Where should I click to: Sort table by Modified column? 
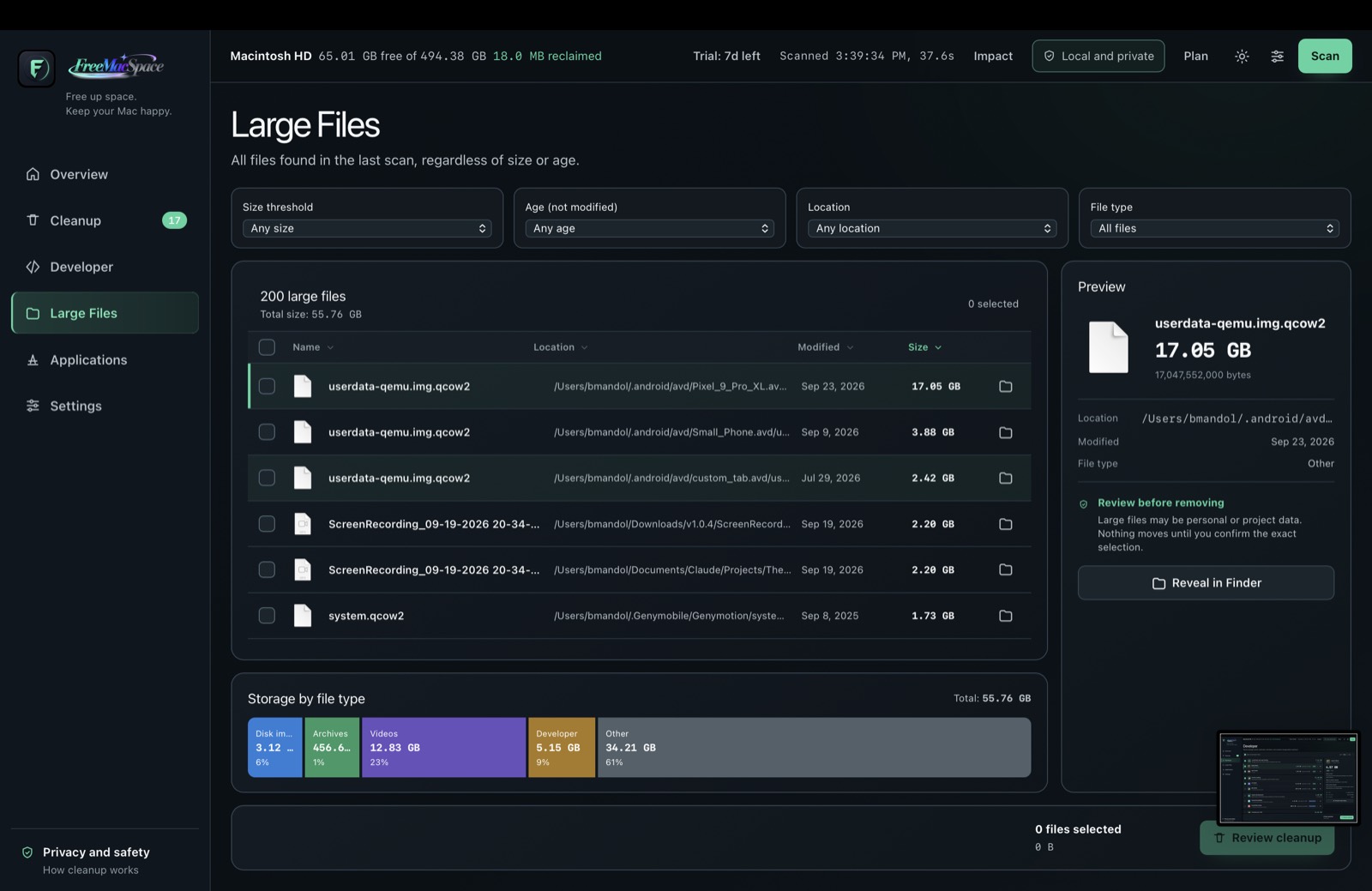pos(826,347)
